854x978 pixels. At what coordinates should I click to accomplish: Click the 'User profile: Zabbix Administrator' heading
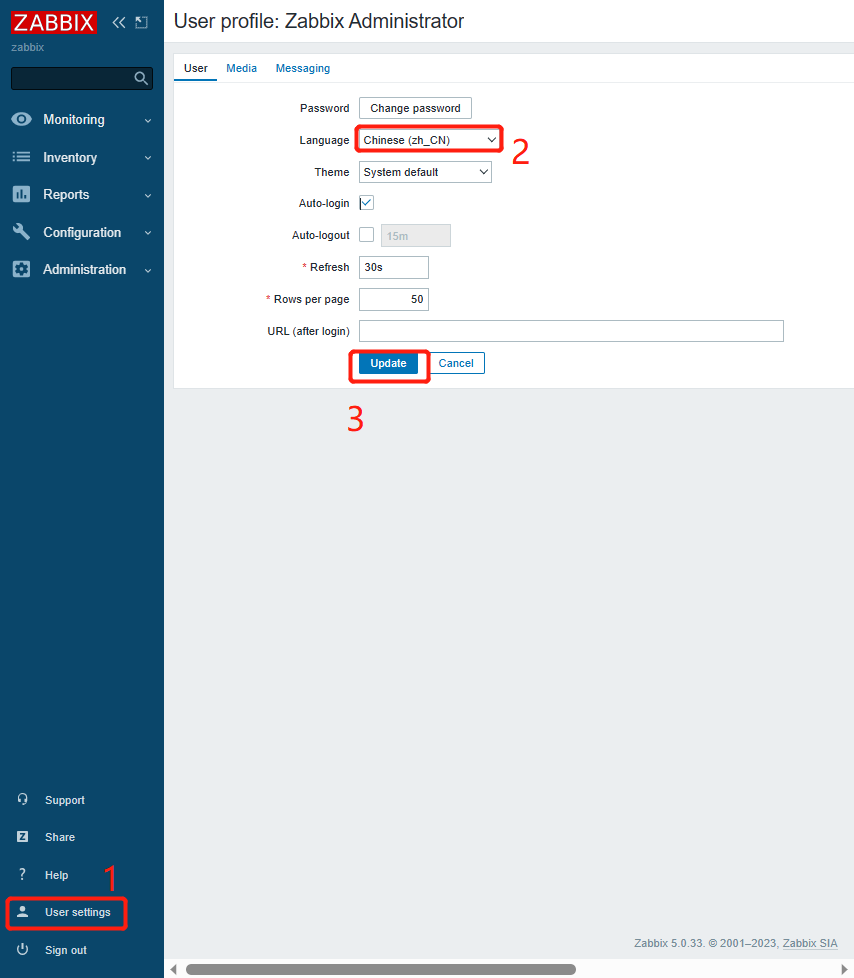pos(319,21)
